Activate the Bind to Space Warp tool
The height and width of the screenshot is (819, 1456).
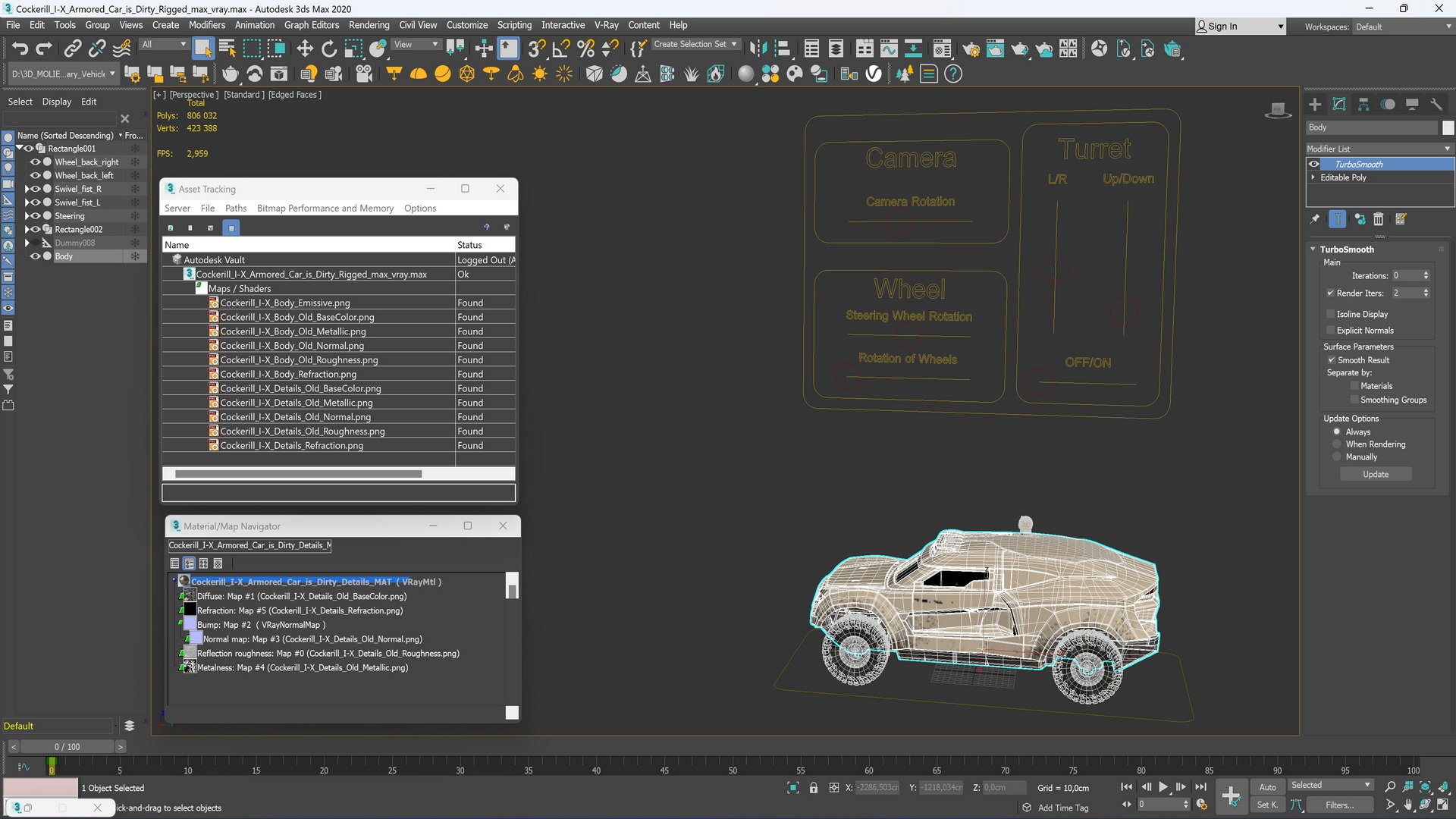[121, 49]
